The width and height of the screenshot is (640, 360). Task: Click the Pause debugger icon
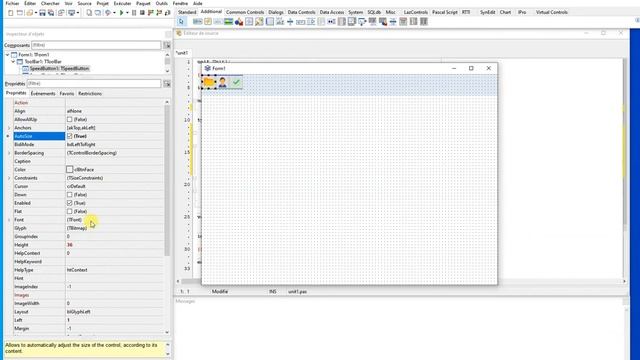pos(133,13)
